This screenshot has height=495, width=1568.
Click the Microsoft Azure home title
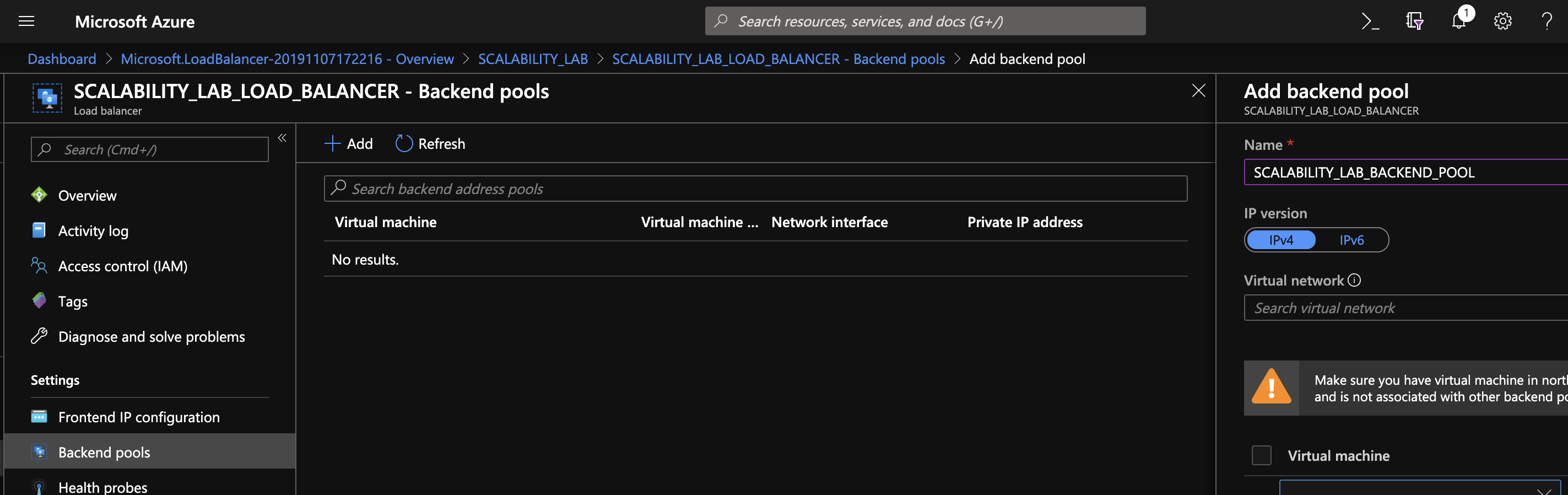click(134, 21)
